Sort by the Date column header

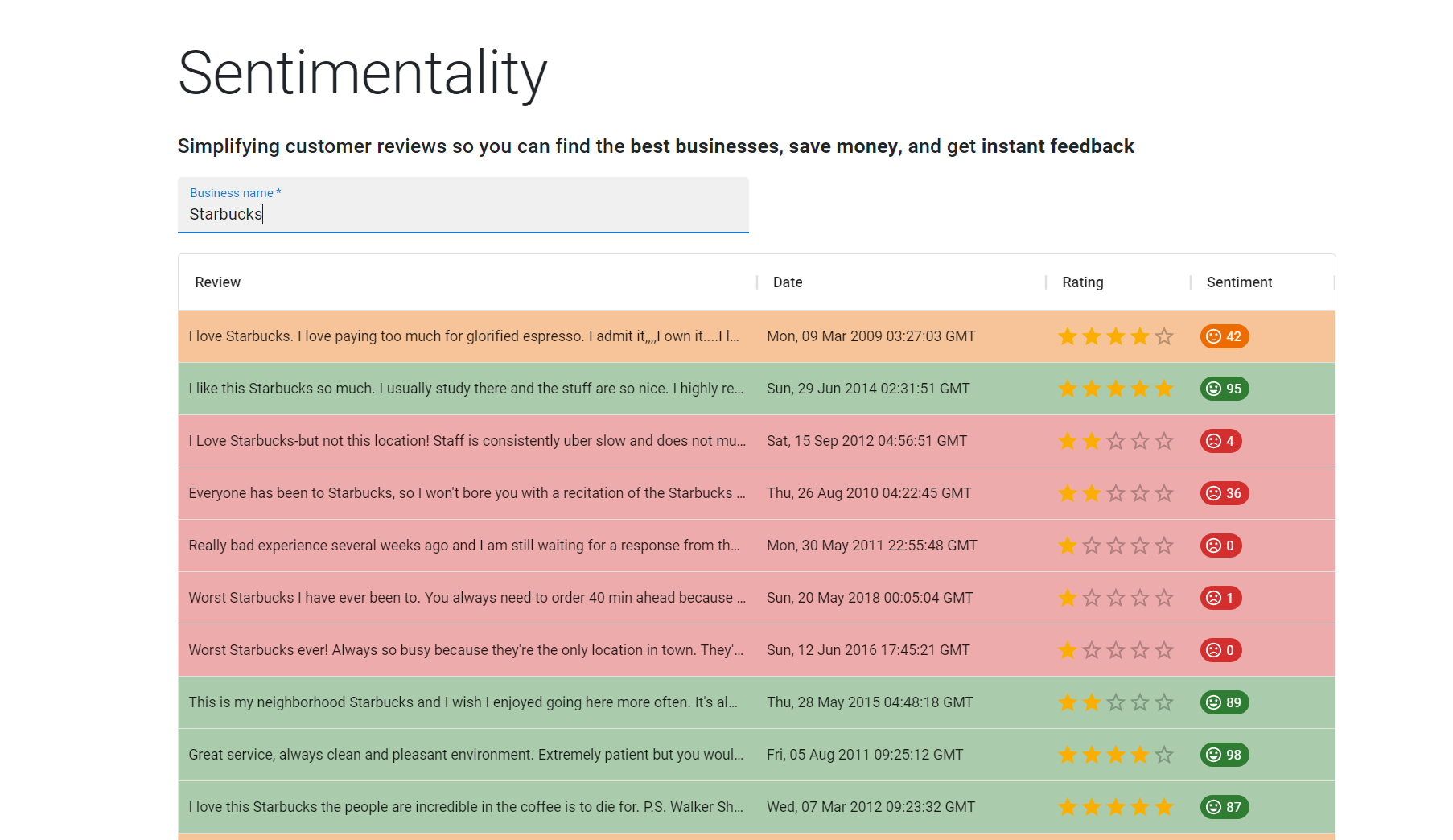[788, 282]
